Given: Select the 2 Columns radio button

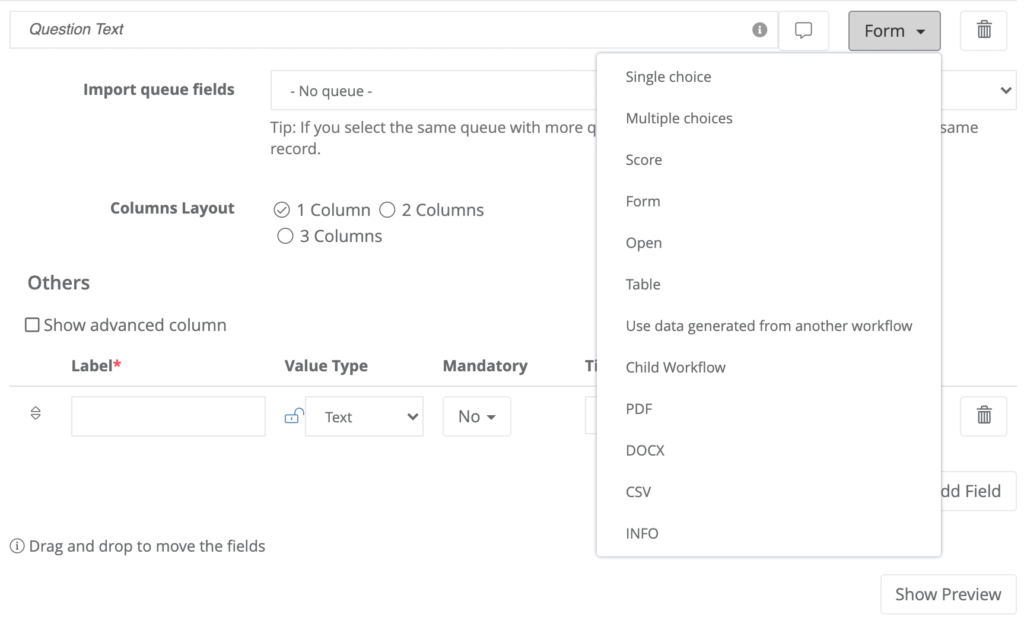Looking at the screenshot, I should pyautogui.click(x=387, y=210).
